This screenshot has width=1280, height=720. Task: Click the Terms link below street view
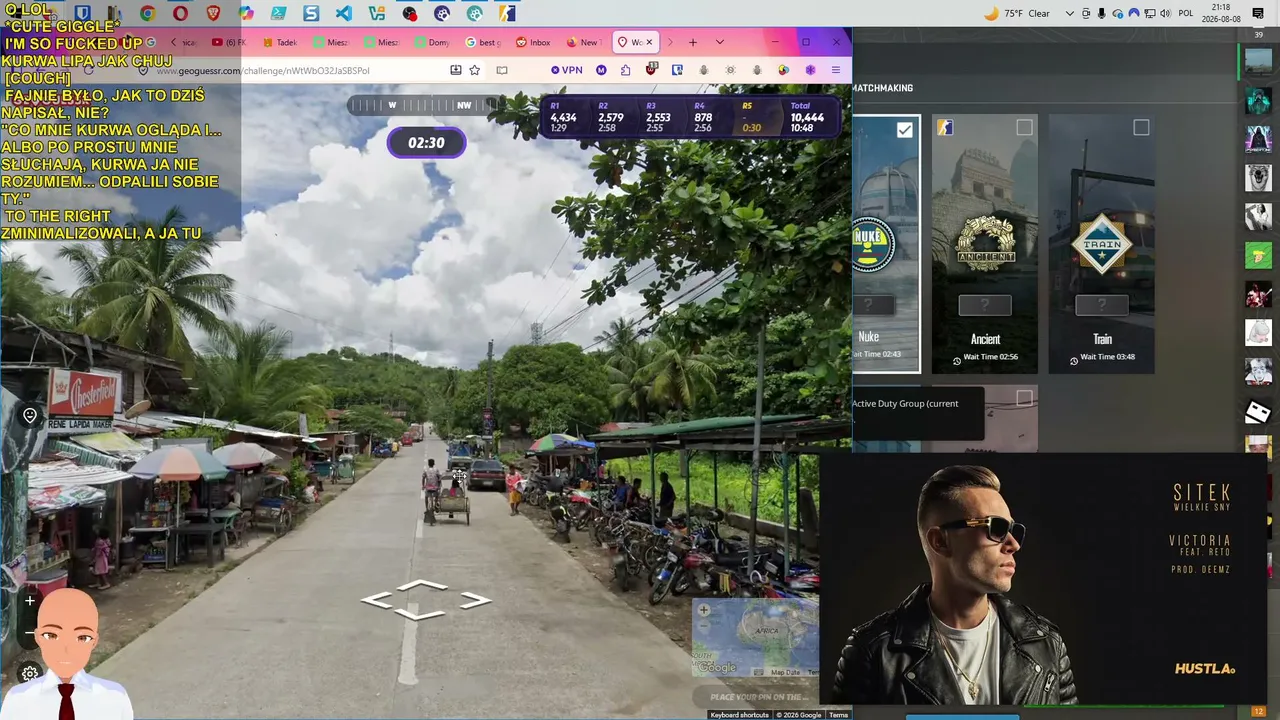(839, 715)
